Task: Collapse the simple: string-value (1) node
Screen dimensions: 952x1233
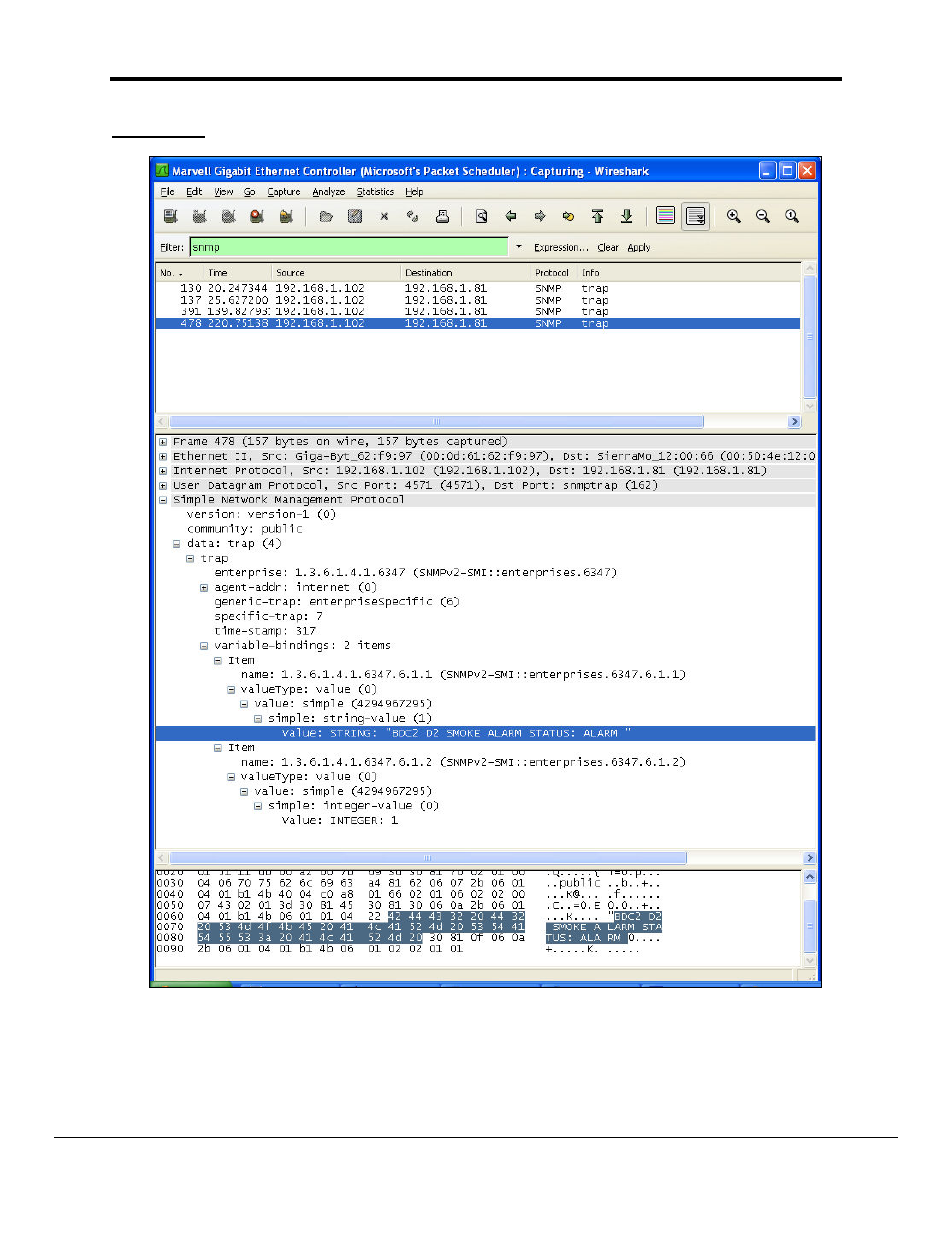Action: (258, 719)
